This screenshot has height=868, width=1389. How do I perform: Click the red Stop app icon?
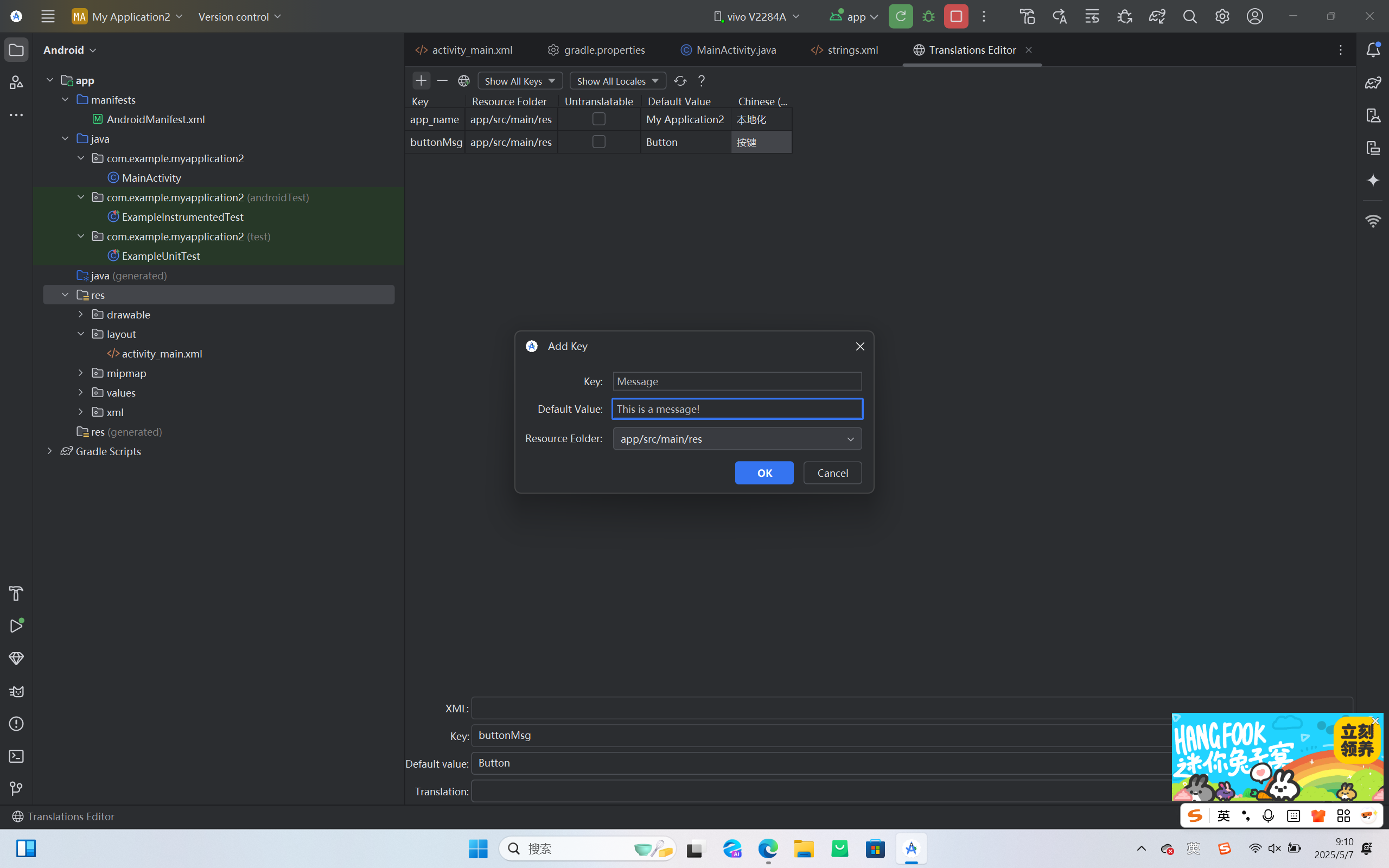pos(955,17)
